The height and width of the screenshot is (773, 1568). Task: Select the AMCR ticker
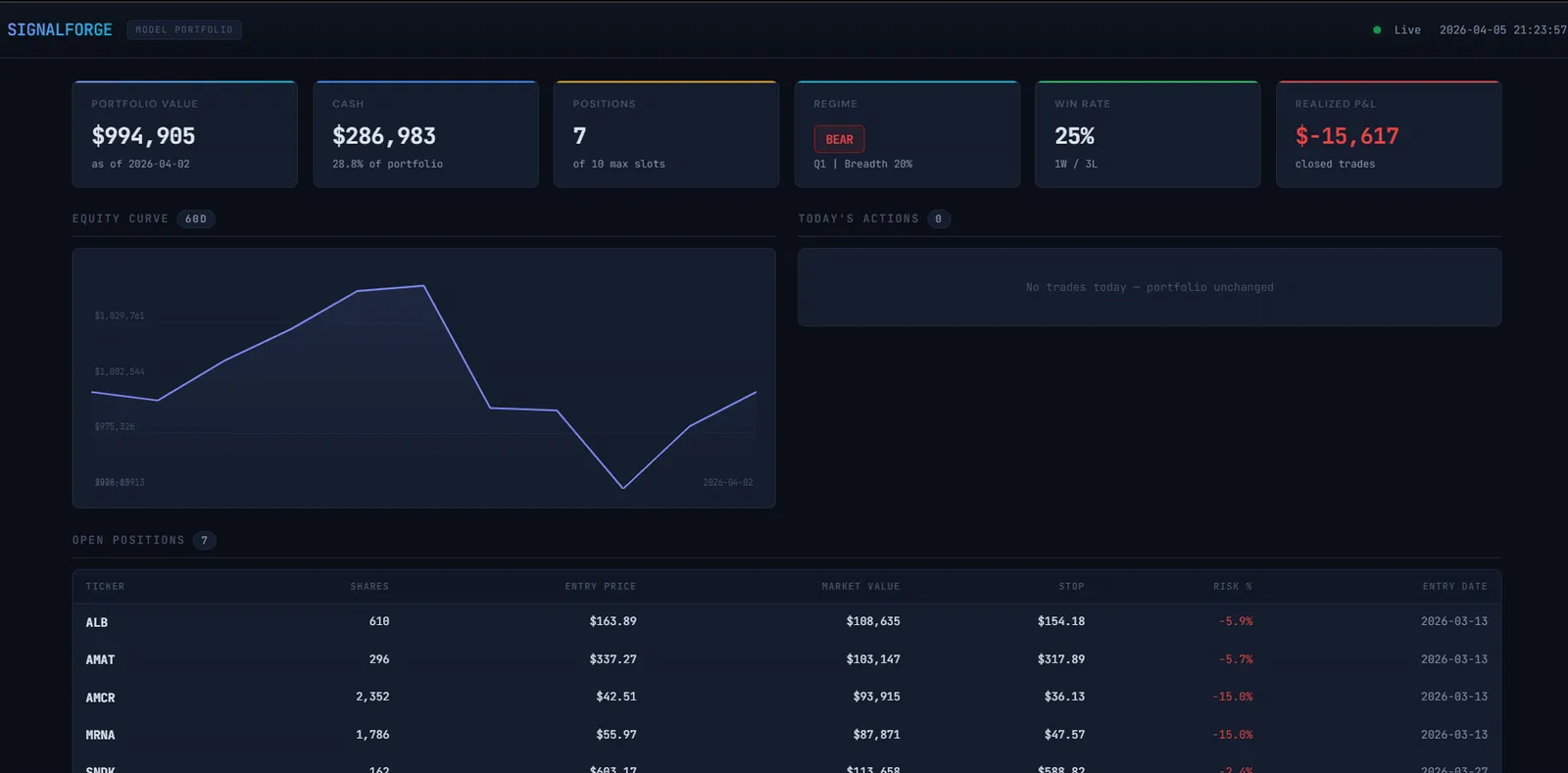click(x=100, y=698)
